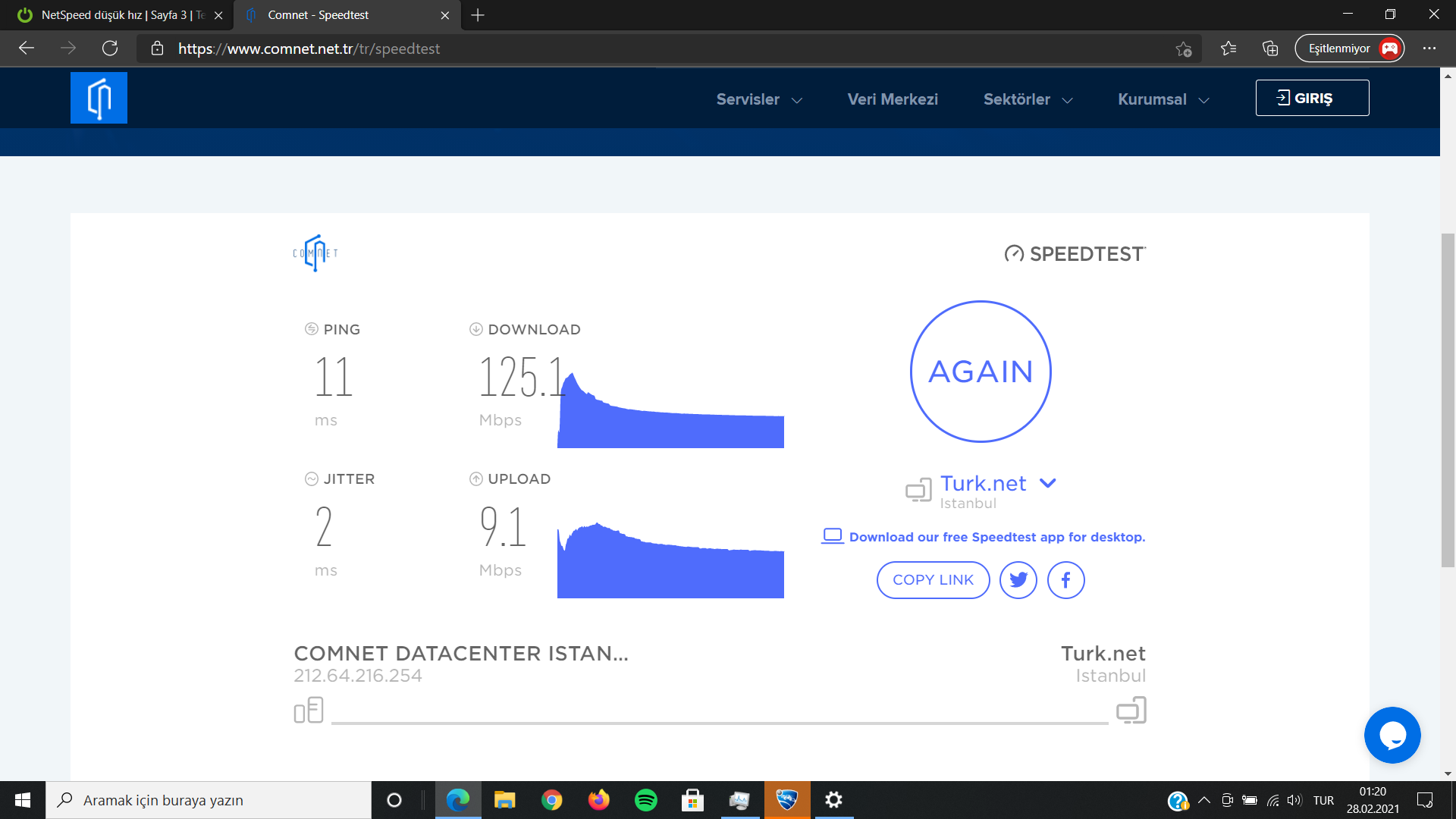This screenshot has width=1456, height=819.
Task: Add this page to favorites
Action: (1183, 49)
